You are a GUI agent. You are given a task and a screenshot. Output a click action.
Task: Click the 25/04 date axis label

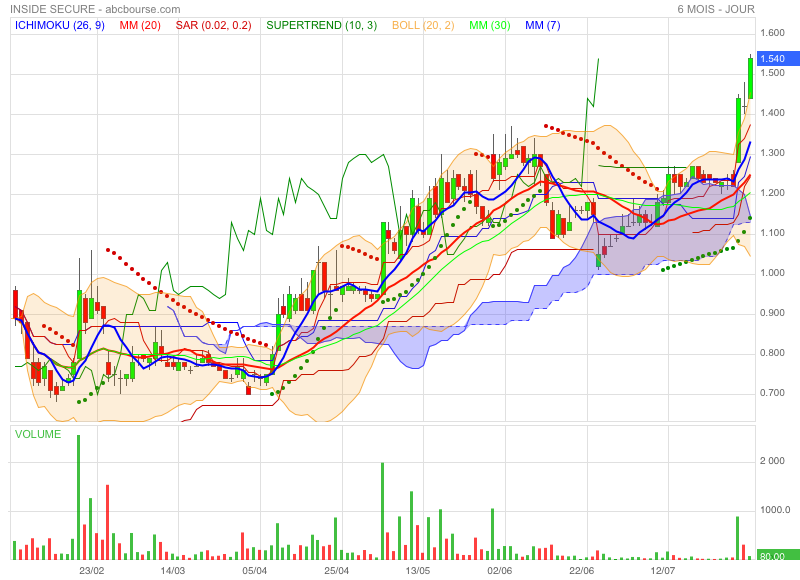click(x=337, y=570)
